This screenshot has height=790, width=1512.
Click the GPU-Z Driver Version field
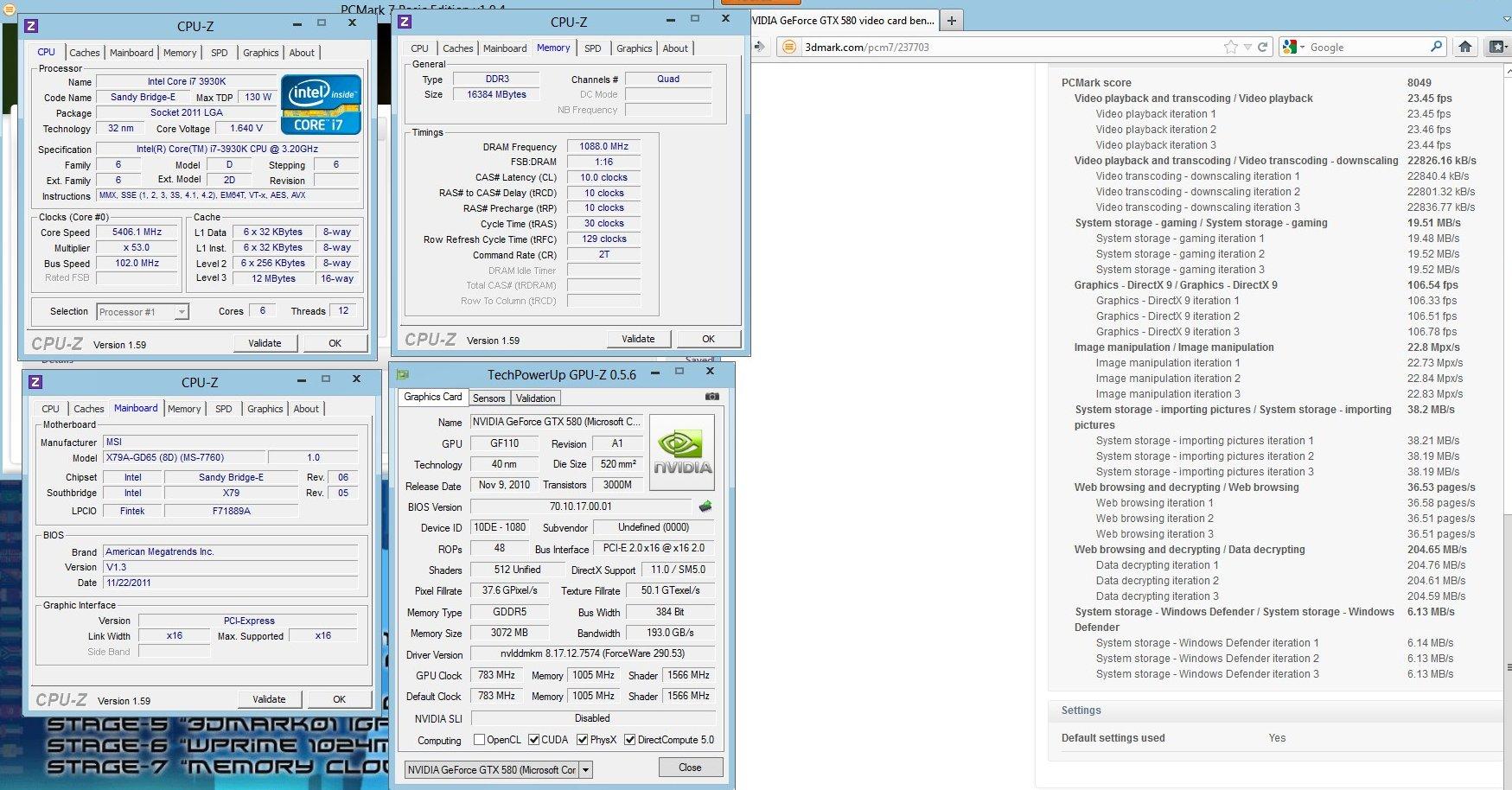point(593,654)
